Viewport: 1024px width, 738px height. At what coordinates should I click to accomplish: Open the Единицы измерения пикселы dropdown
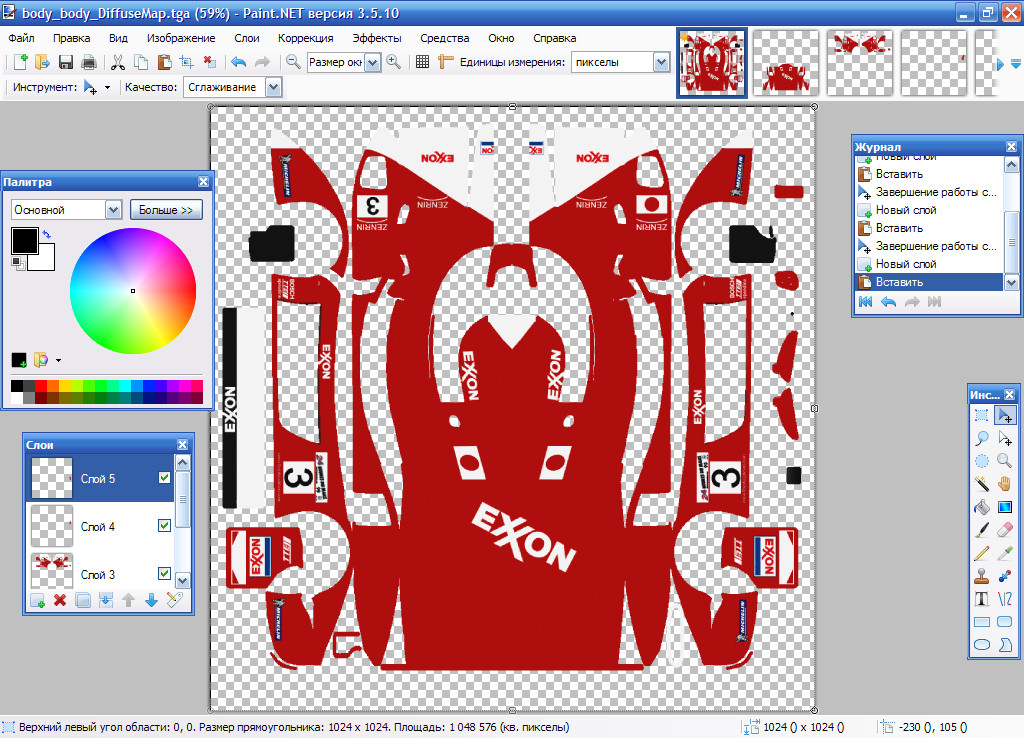661,63
